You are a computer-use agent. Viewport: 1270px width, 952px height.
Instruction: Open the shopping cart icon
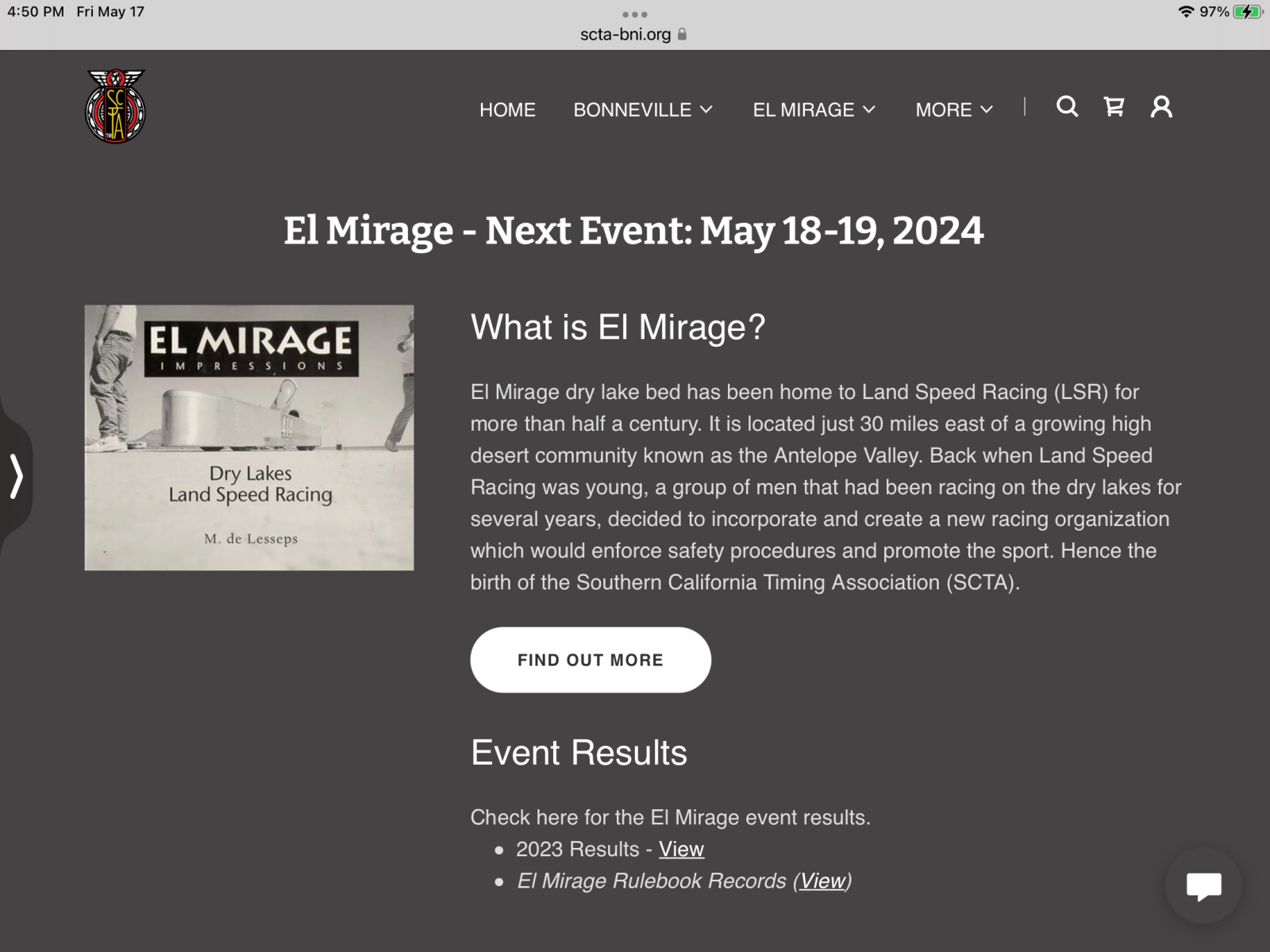(x=1114, y=106)
